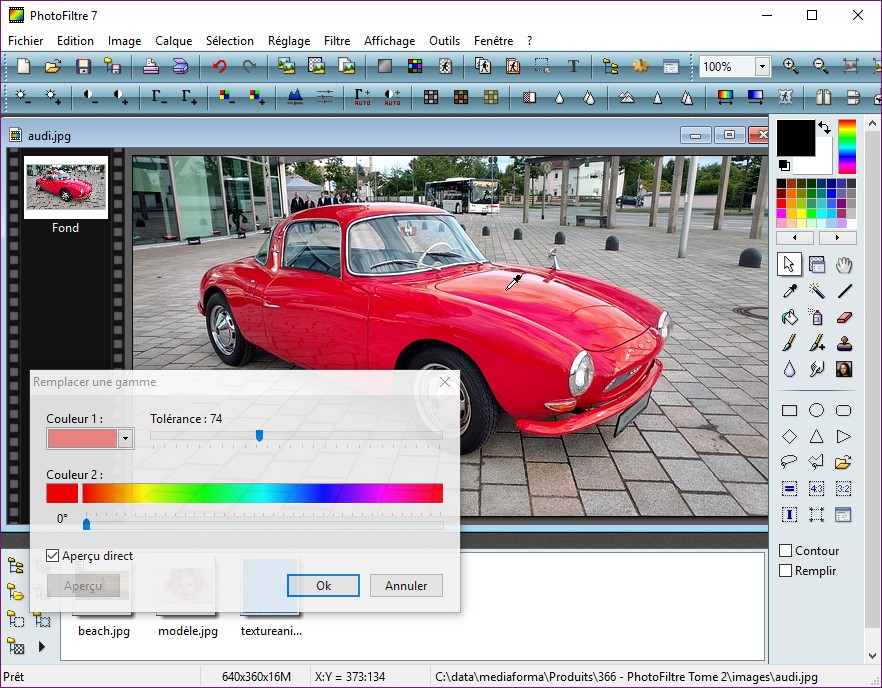Viewport: 882px width, 688px height.
Task: Pick the Eraser tool
Action: pyautogui.click(x=844, y=317)
